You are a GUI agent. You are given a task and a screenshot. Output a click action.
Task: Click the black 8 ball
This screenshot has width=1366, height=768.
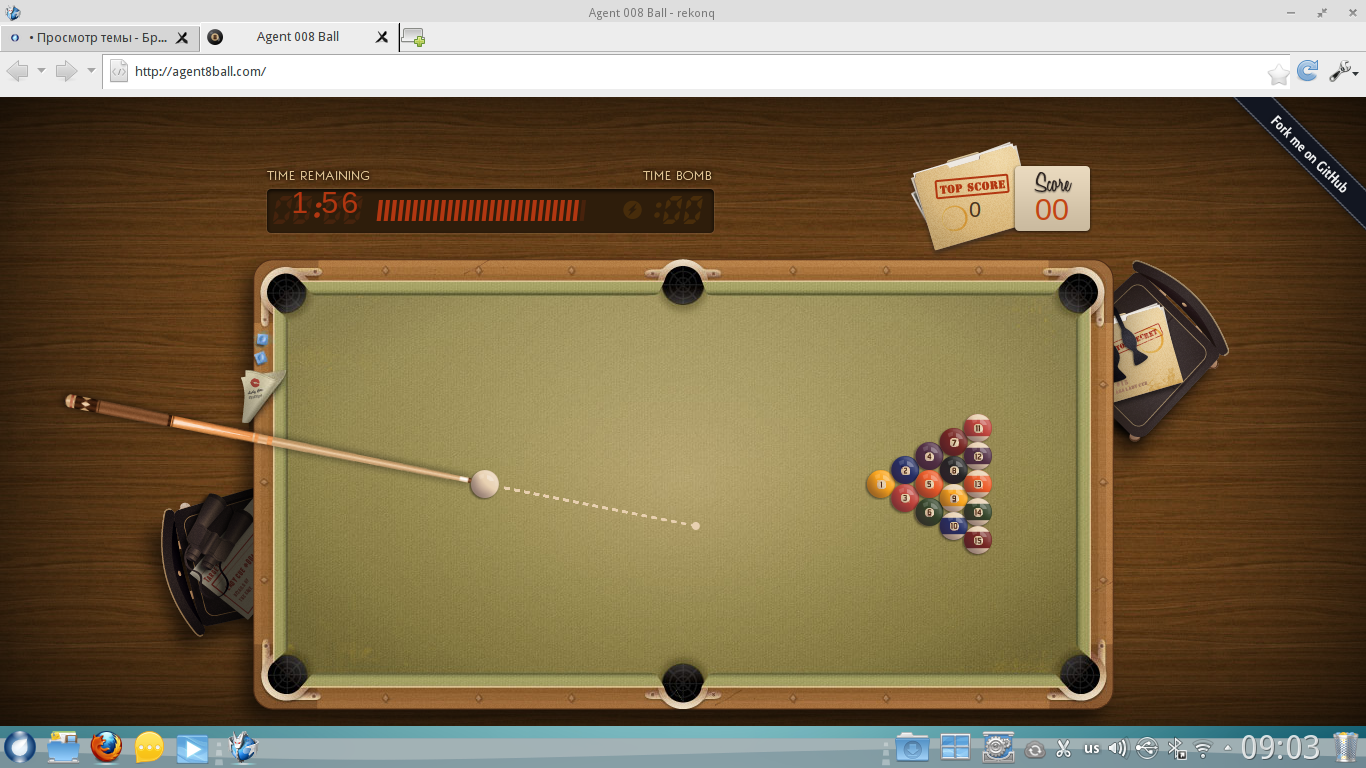[x=954, y=470]
